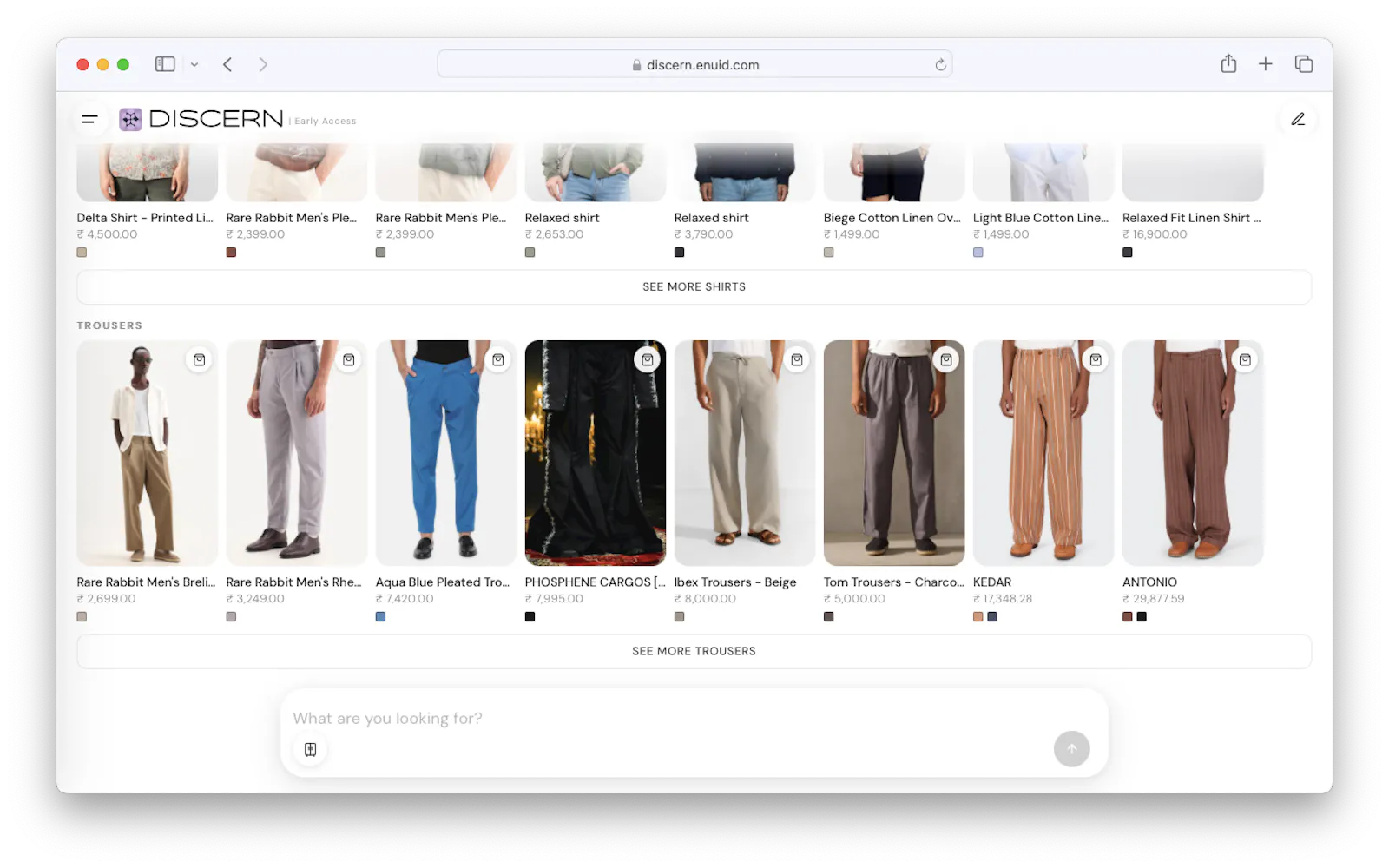Open the Safari share icon
The height and width of the screenshot is (868, 1389).
click(1228, 63)
